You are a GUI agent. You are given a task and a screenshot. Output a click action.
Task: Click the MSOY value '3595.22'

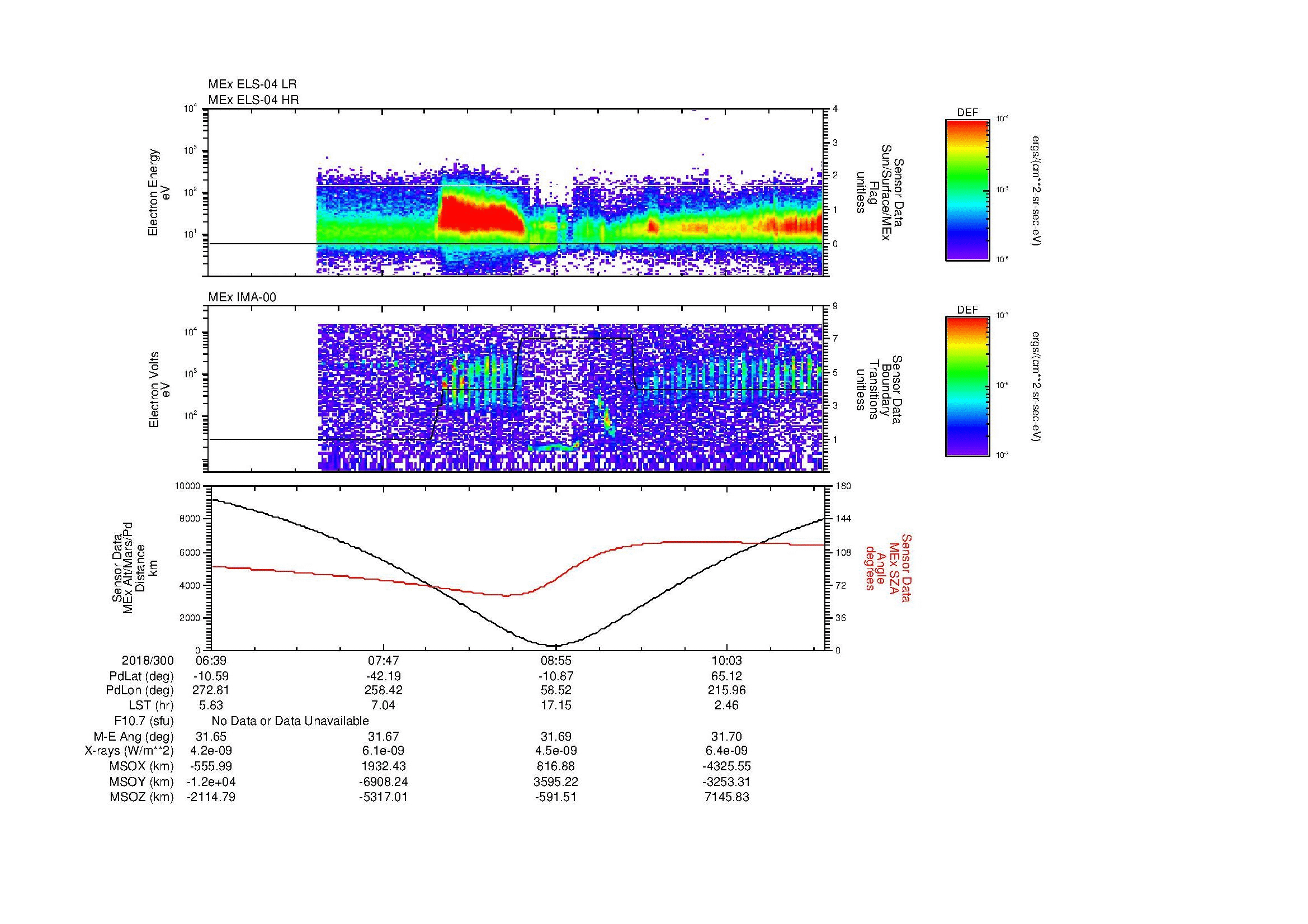[x=556, y=781]
